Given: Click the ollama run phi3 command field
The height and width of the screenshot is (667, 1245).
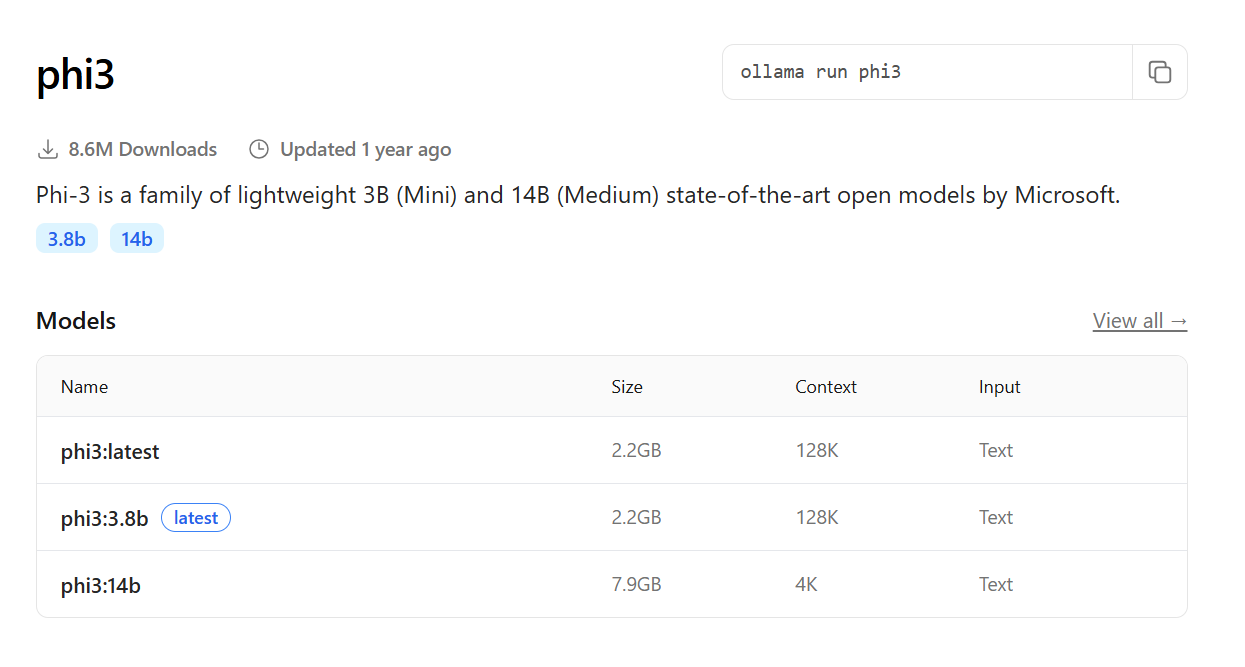Looking at the screenshot, I should (927, 72).
